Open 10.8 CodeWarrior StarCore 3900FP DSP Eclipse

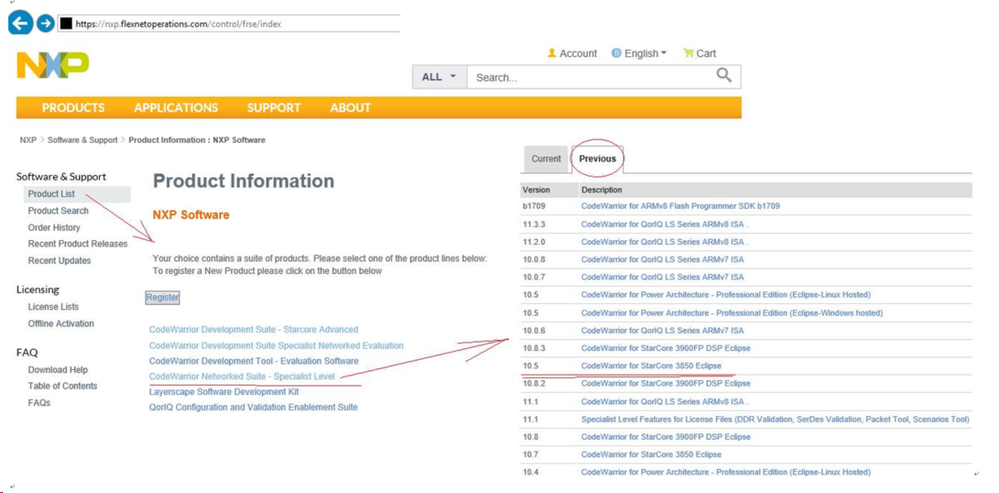(x=666, y=436)
